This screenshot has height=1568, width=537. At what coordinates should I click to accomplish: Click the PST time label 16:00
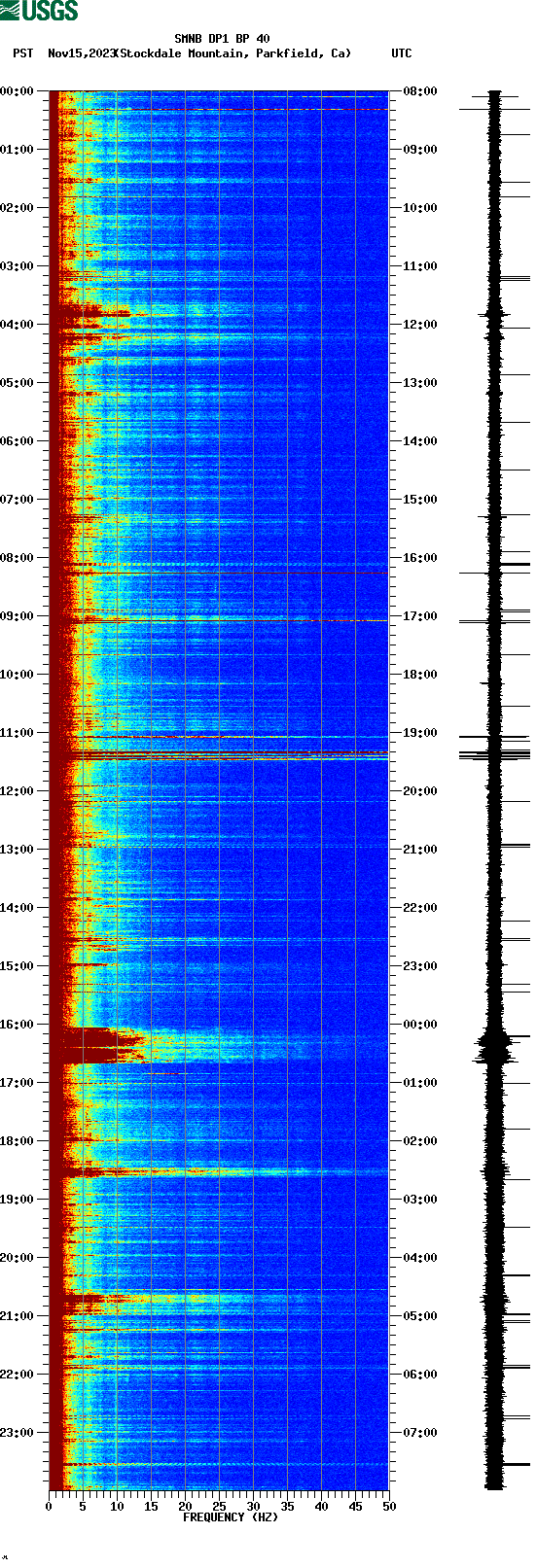tap(18, 1025)
